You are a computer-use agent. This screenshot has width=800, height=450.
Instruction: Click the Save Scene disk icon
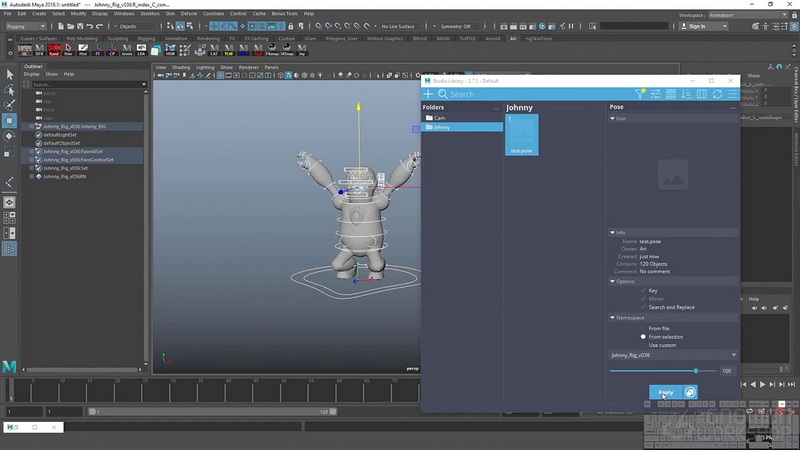click(x=80, y=26)
